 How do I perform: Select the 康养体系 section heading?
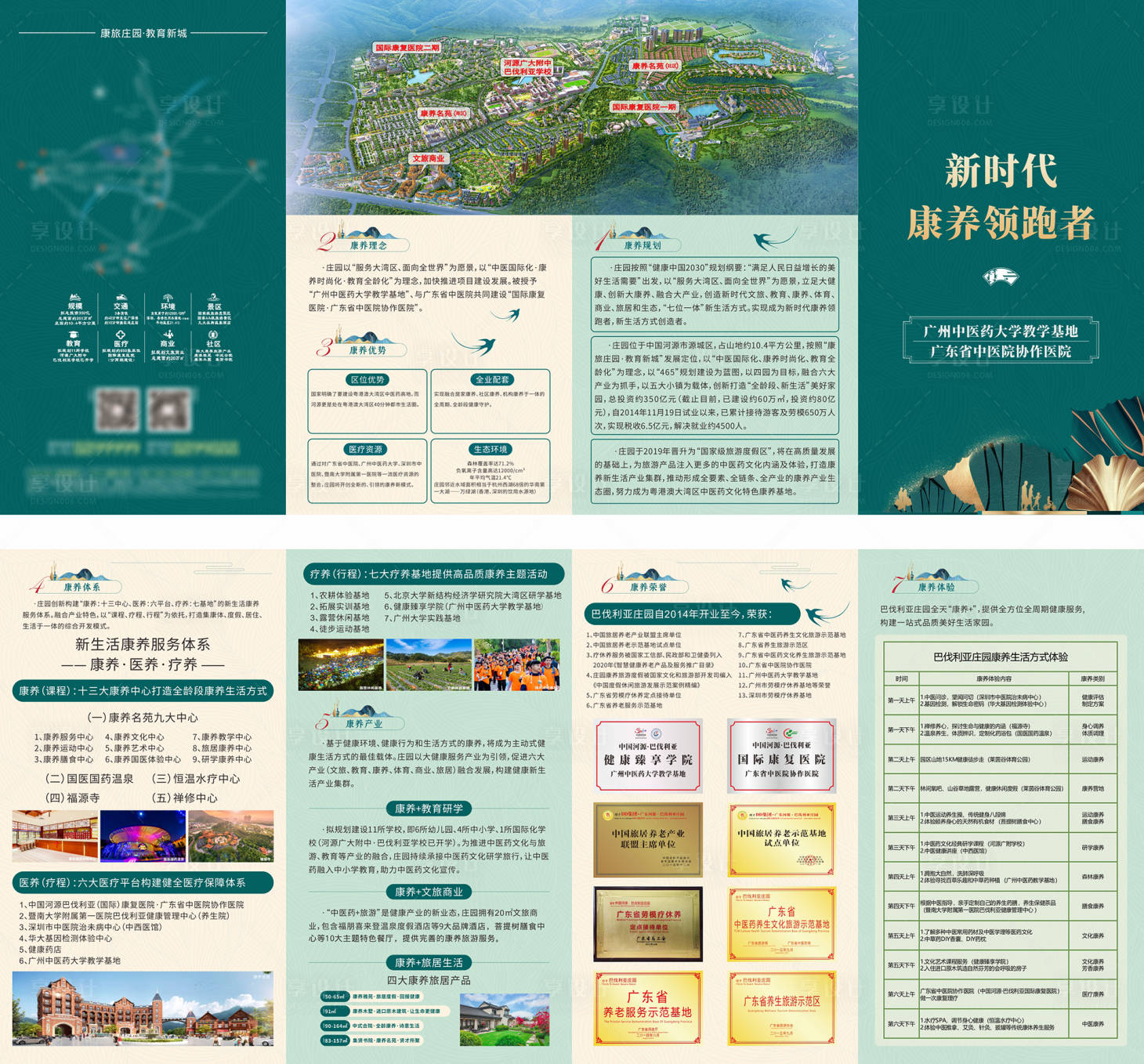tap(81, 586)
